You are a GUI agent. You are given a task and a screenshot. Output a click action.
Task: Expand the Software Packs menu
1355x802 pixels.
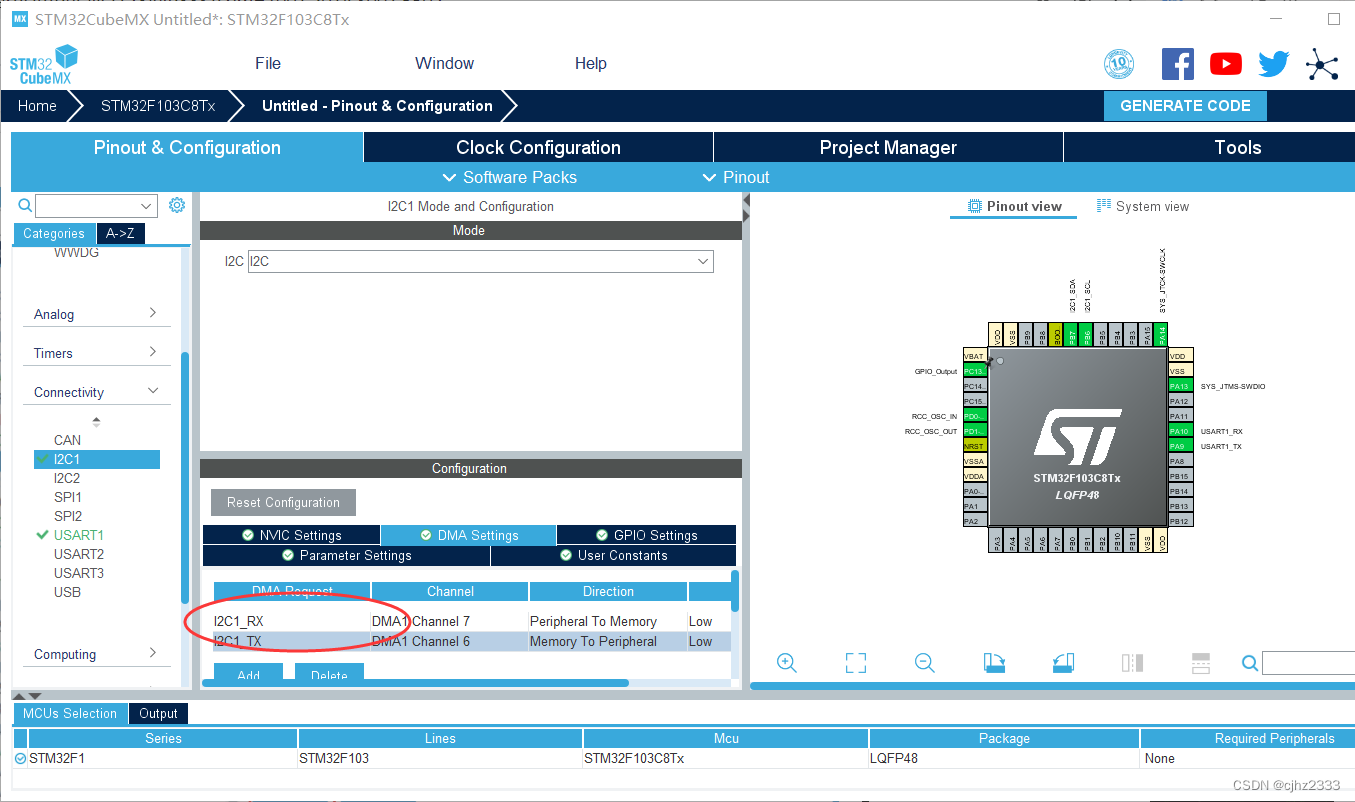509,177
